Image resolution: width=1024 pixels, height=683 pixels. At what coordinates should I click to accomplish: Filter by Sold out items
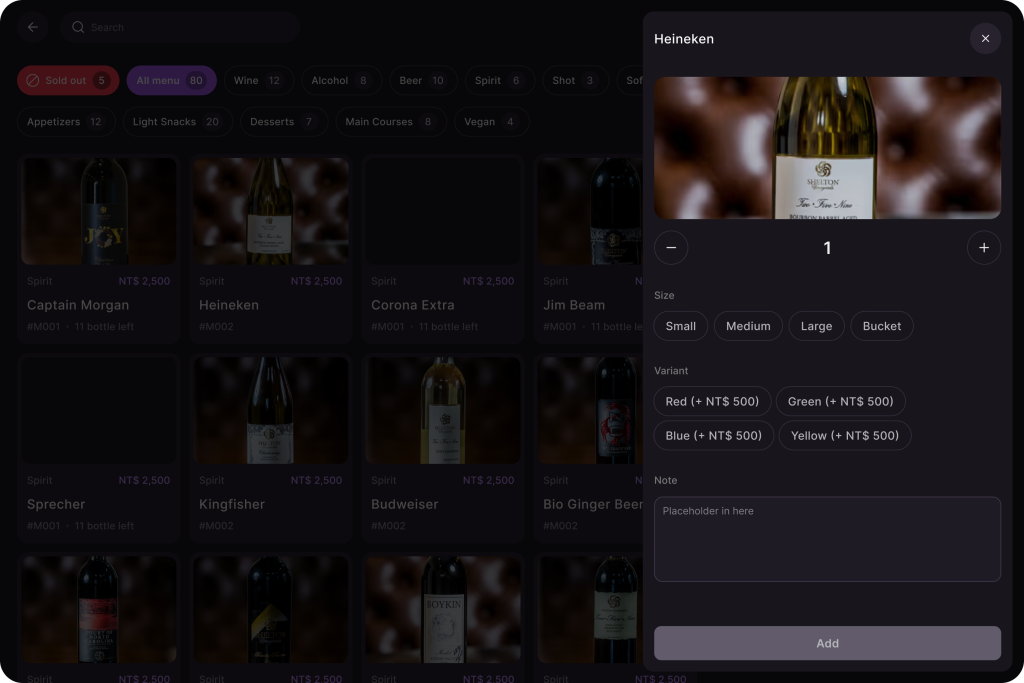[x=68, y=80]
